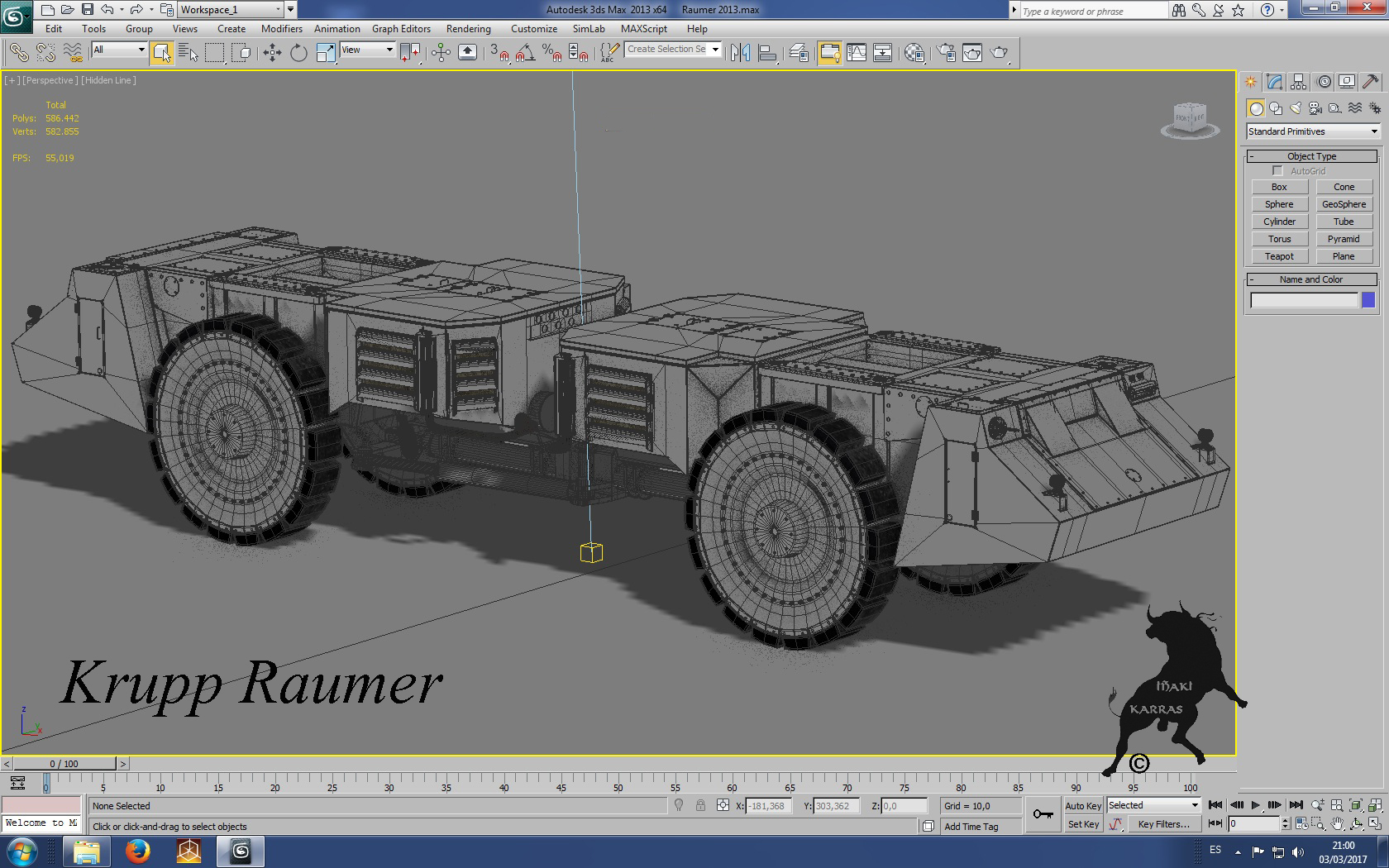This screenshot has width=1389, height=868.
Task: Switch to the Cameras creation category
Action: click(x=1314, y=108)
